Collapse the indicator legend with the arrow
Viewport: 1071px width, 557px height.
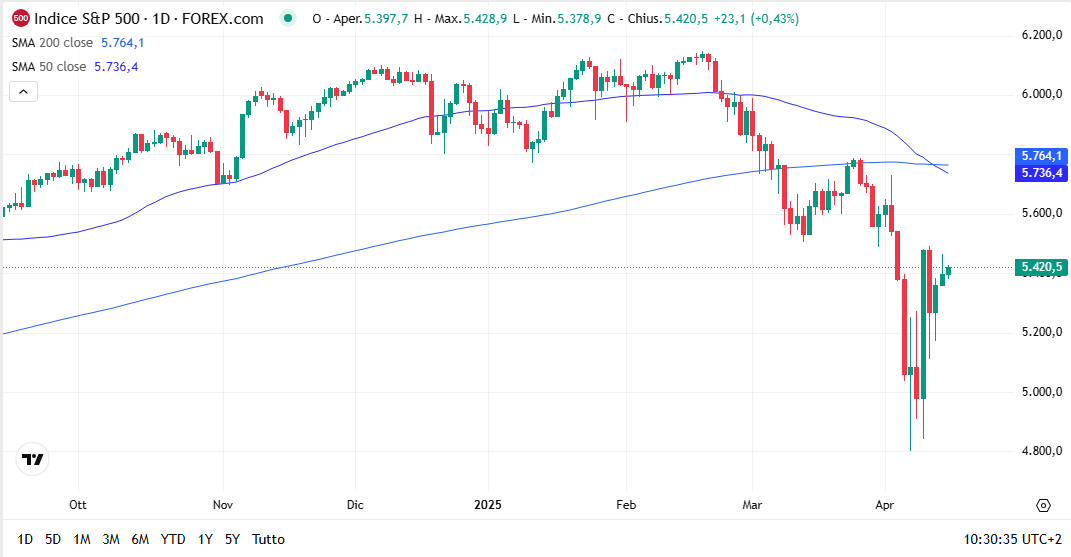[24, 92]
